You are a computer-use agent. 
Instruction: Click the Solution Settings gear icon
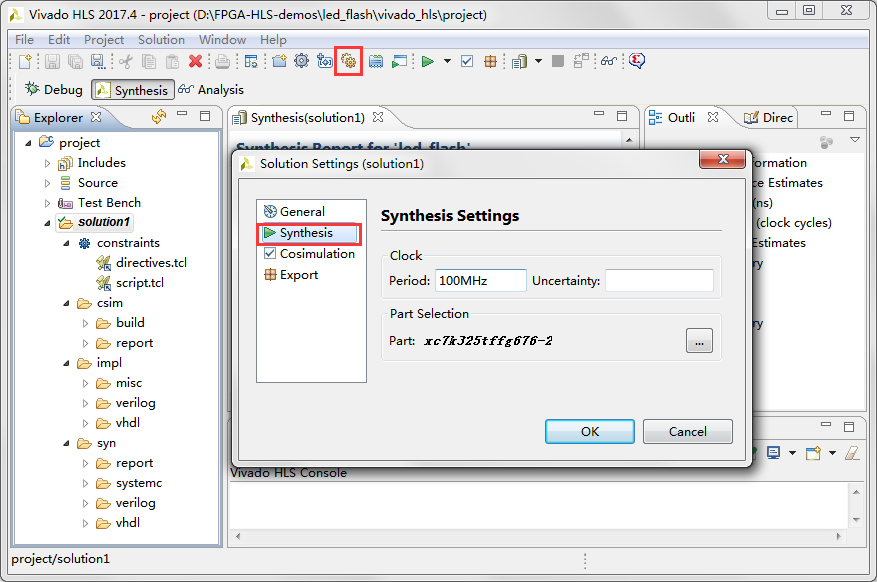pyautogui.click(x=348, y=61)
